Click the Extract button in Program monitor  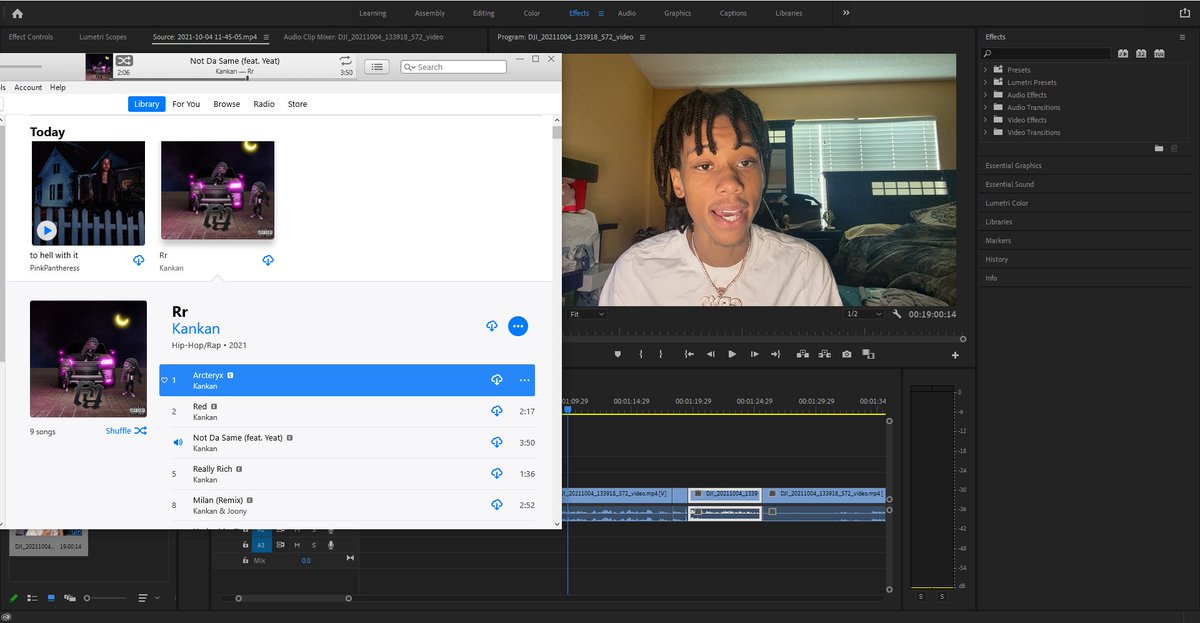[x=825, y=354]
